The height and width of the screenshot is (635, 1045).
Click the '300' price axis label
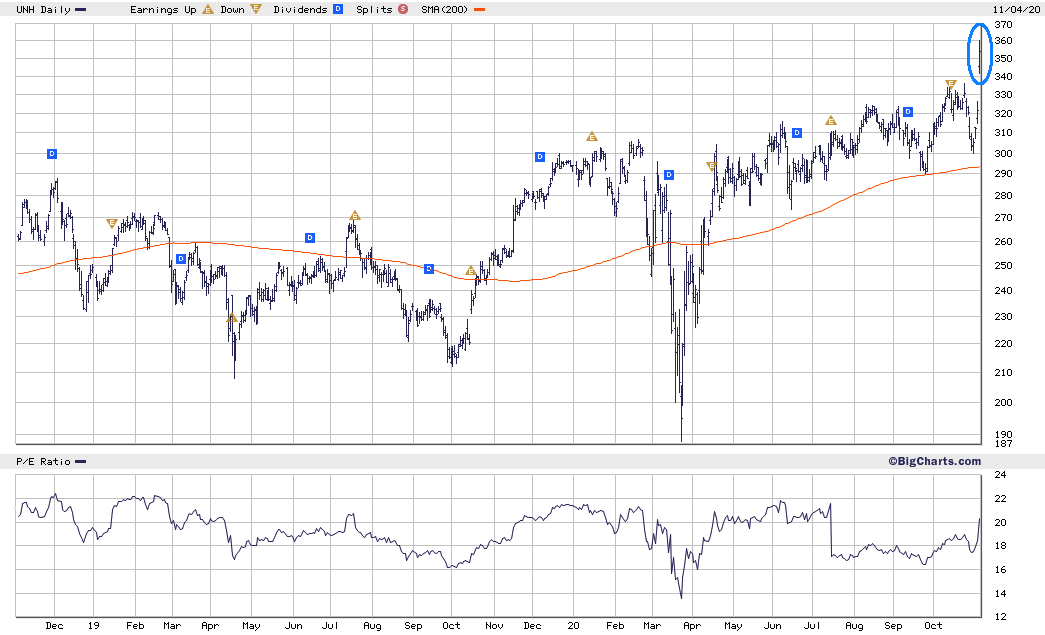[1003, 153]
